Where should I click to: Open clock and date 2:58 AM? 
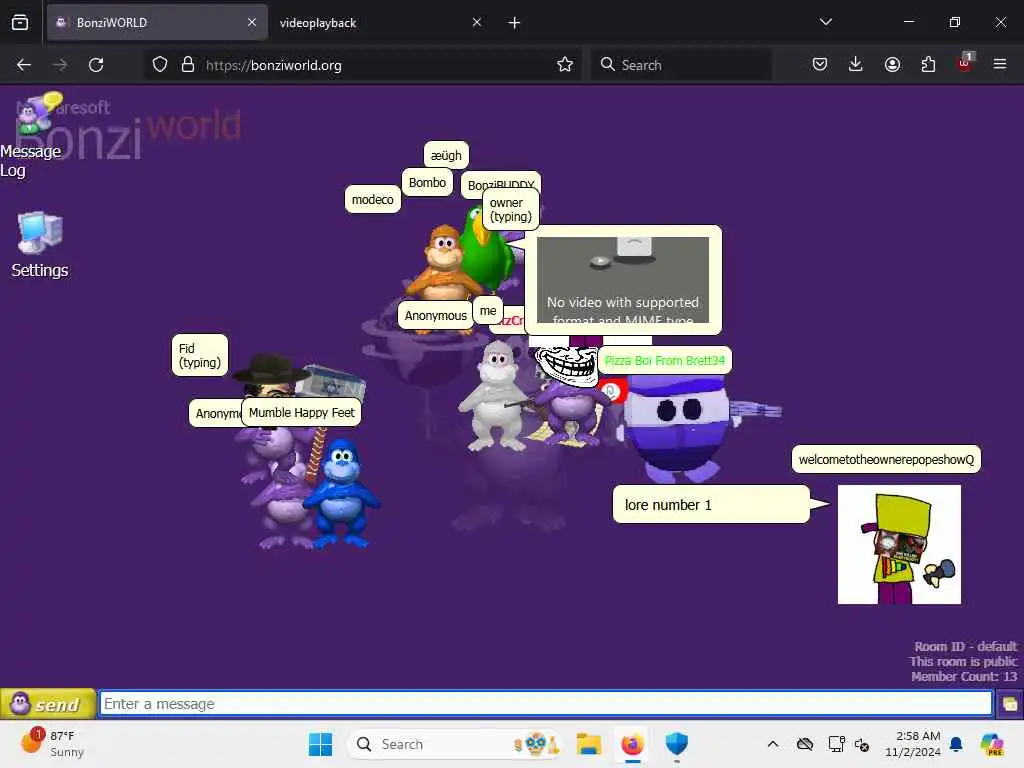coord(913,744)
